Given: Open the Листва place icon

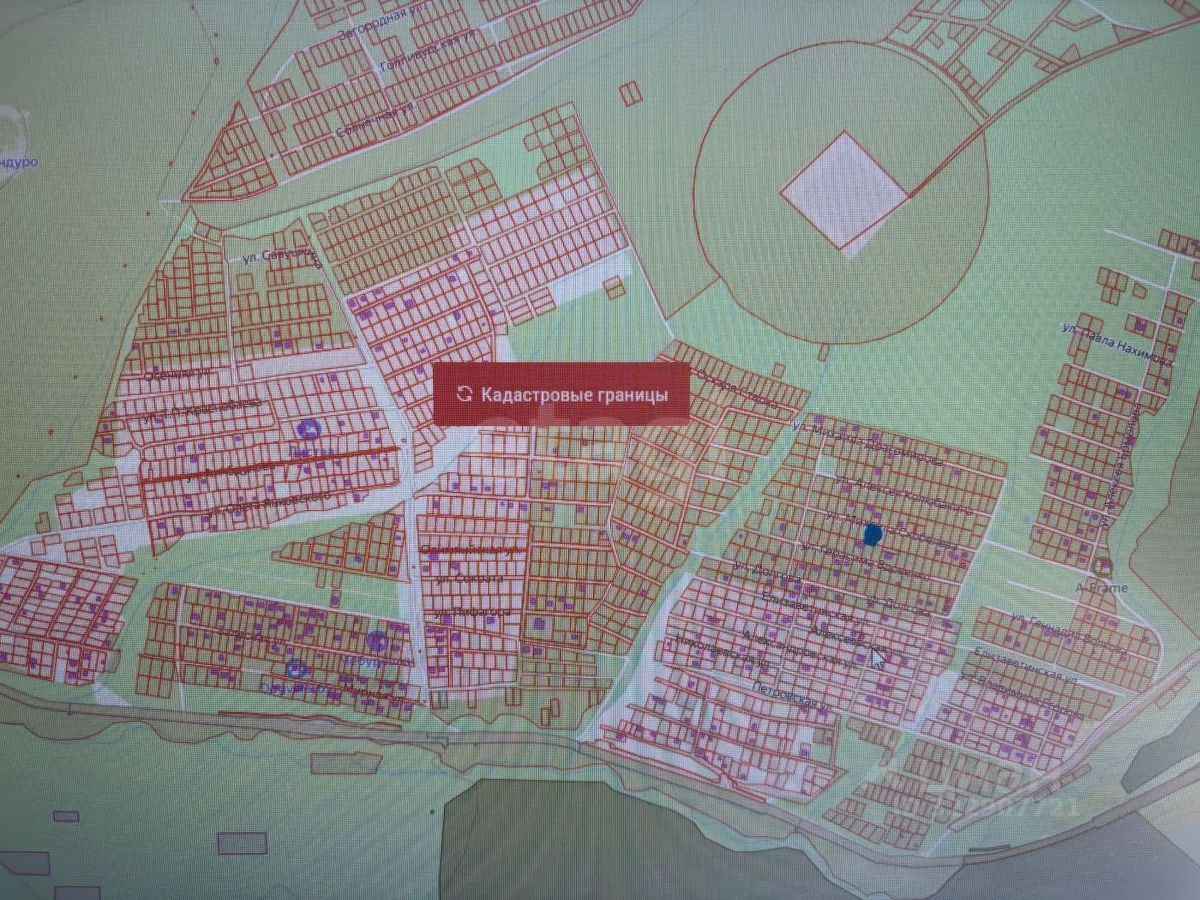Looking at the screenshot, I should point(310,430).
